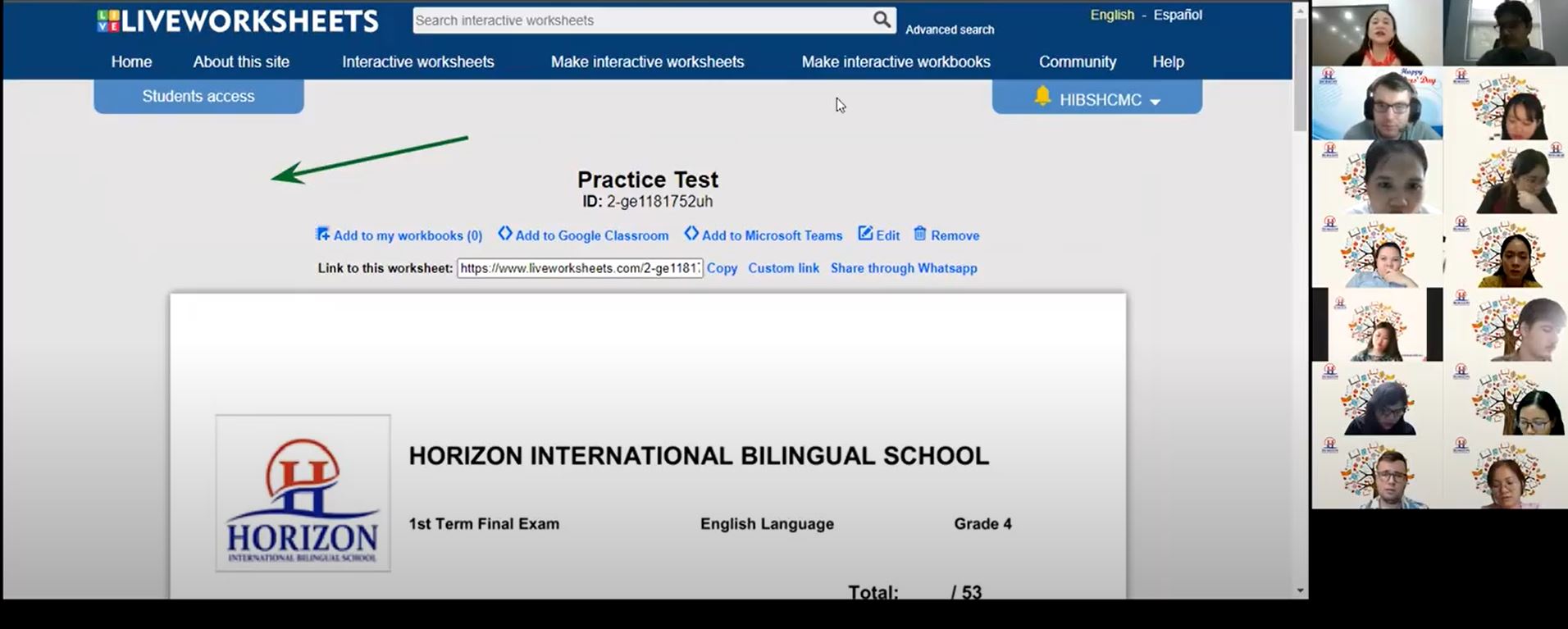
Task: Click the notification bell icon
Action: 1042,97
